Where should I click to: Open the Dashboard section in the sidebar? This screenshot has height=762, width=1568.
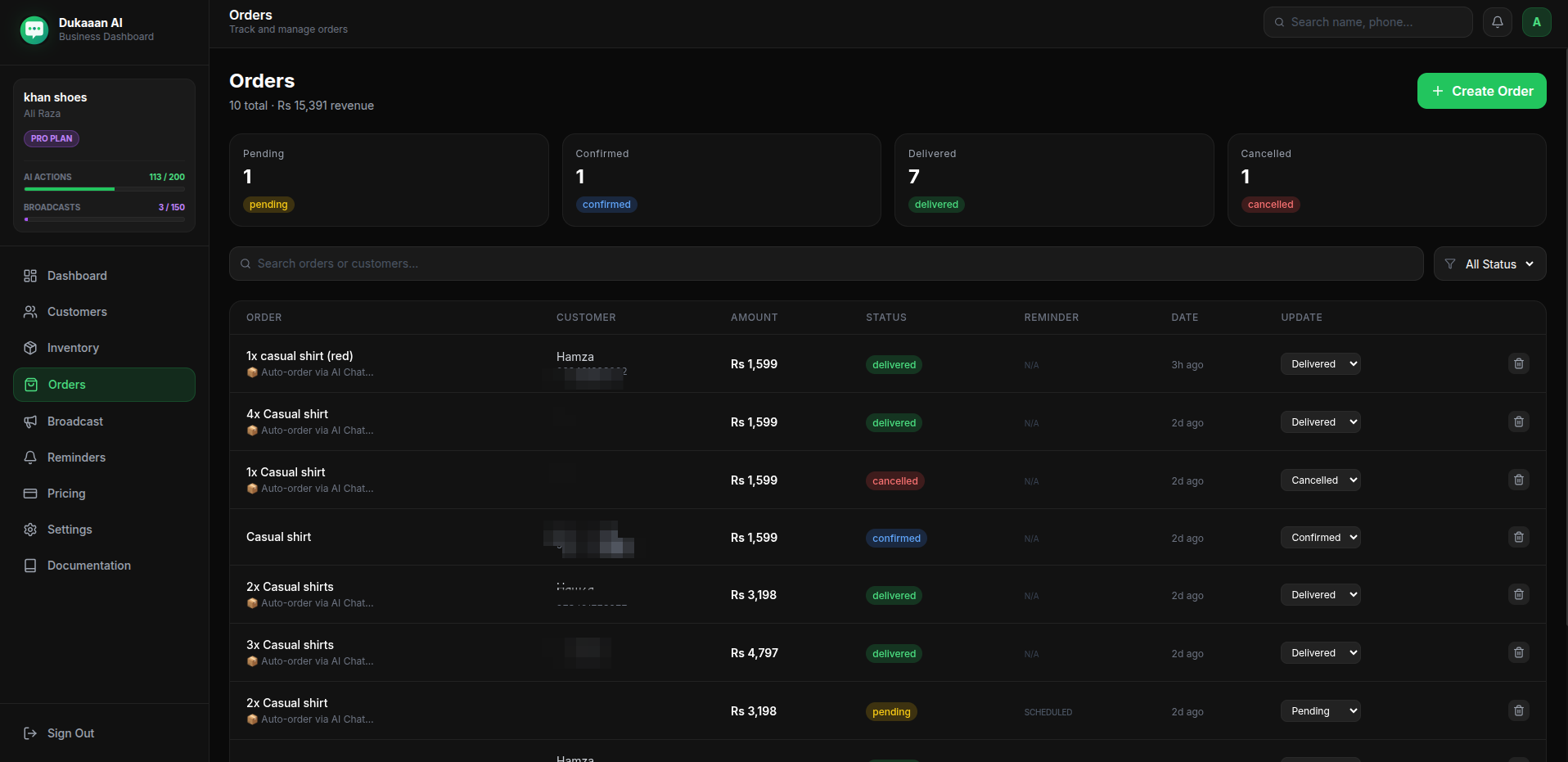77,276
